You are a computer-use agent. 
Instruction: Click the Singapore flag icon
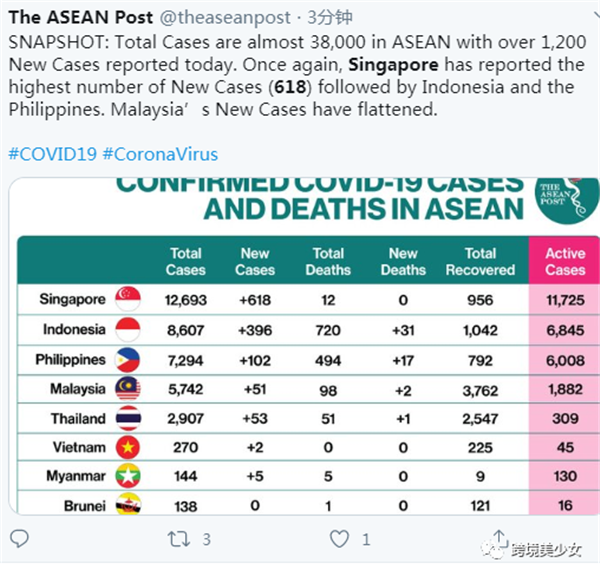pos(128,299)
